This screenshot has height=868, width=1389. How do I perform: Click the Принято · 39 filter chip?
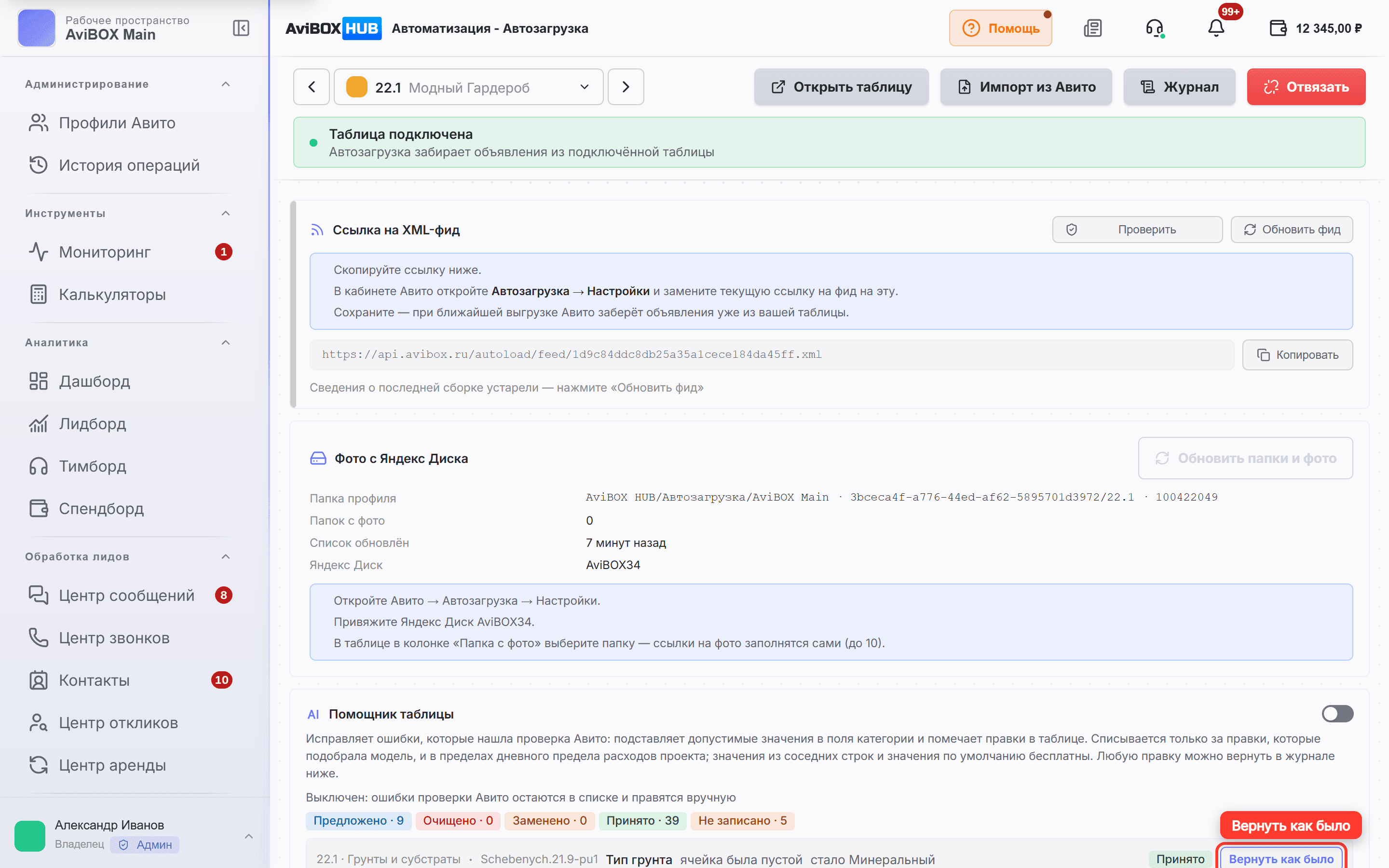click(x=642, y=821)
